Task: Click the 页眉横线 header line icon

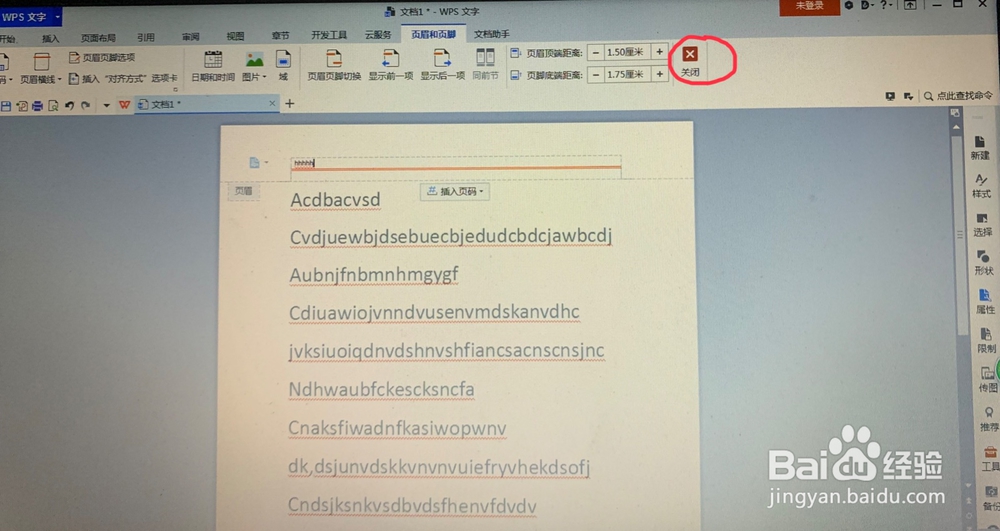Action: tap(42, 62)
